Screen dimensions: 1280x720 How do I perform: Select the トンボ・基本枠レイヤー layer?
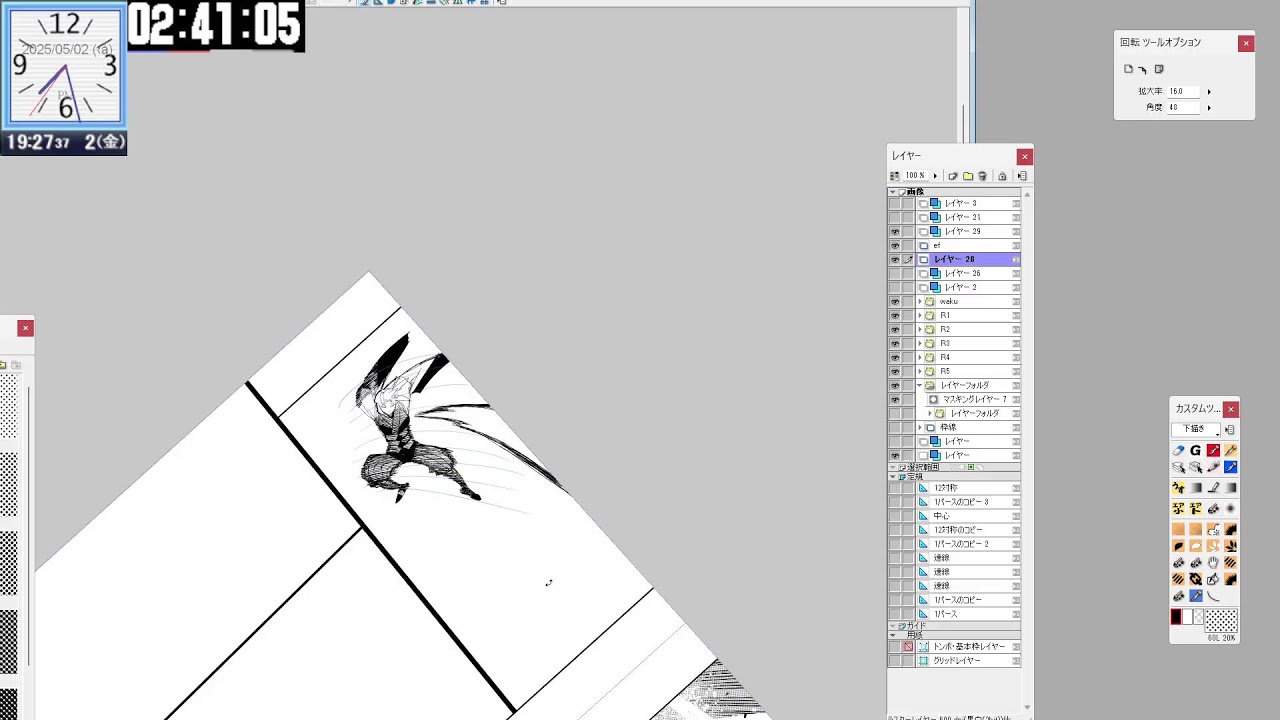pos(967,647)
